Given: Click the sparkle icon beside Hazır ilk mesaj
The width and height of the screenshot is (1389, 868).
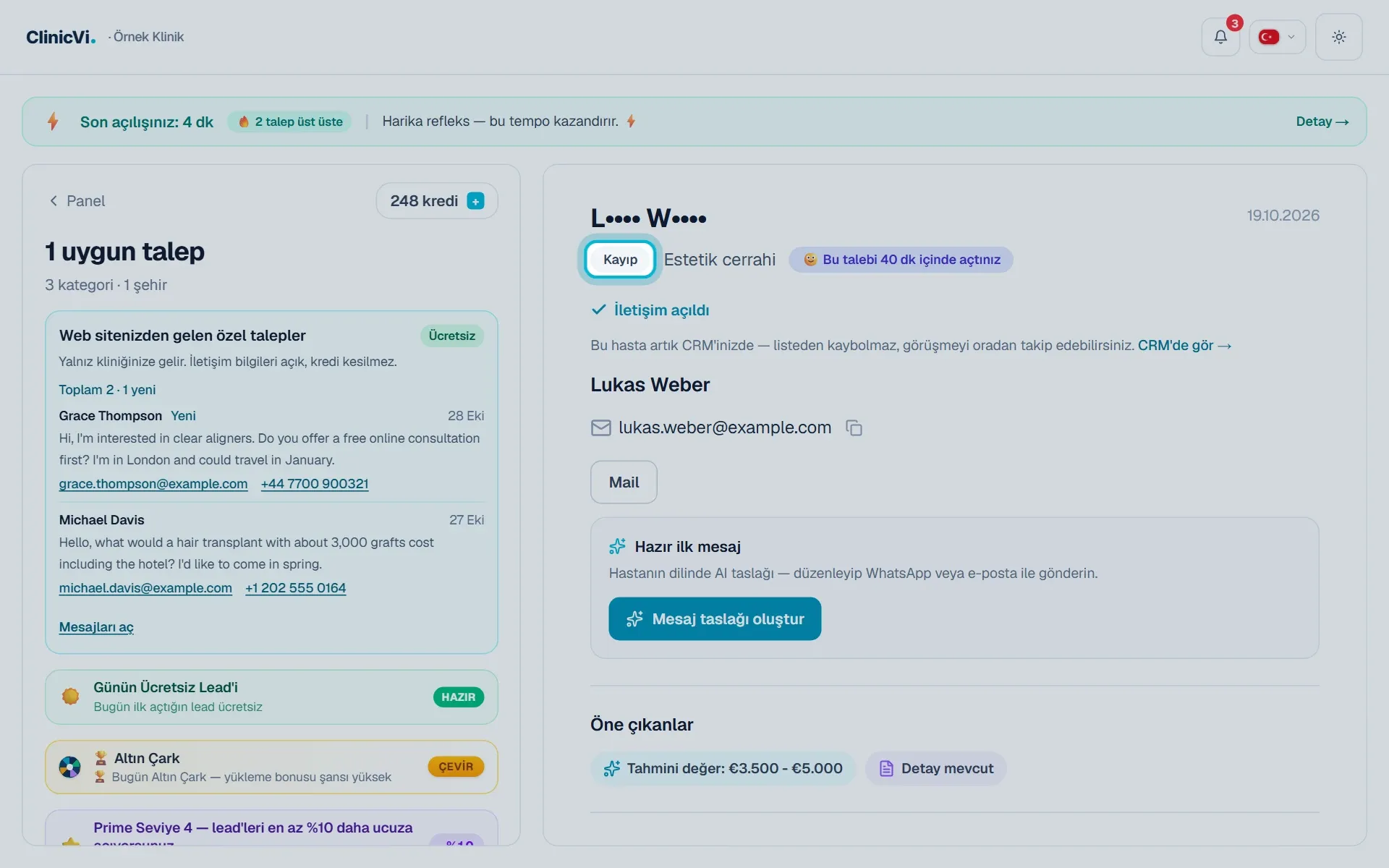Looking at the screenshot, I should [x=617, y=547].
